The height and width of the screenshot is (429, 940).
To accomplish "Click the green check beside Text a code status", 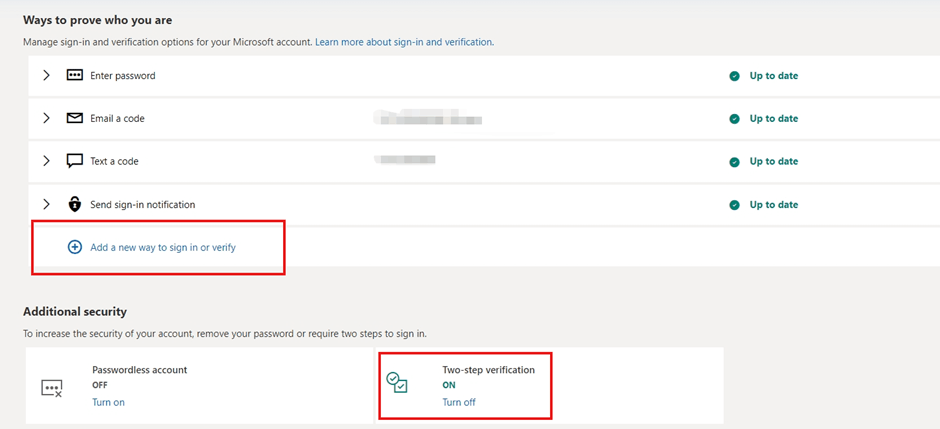I will (734, 162).
